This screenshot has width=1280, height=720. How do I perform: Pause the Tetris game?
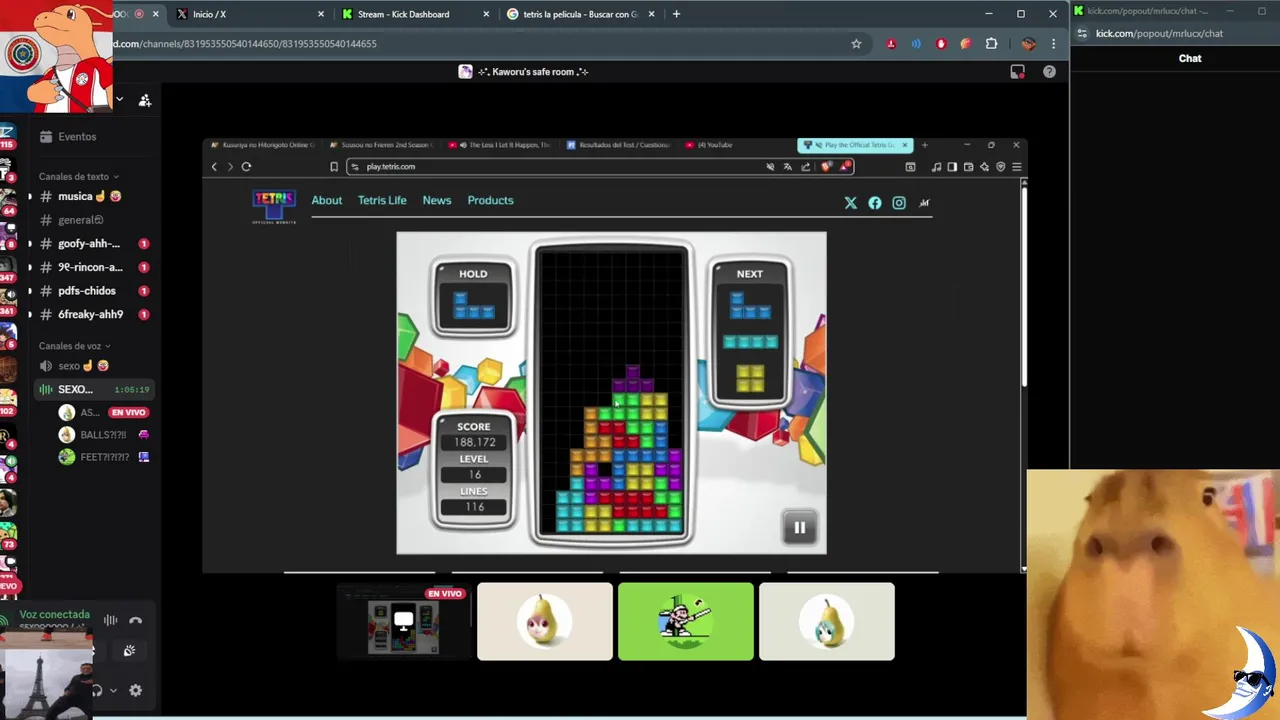(x=799, y=527)
